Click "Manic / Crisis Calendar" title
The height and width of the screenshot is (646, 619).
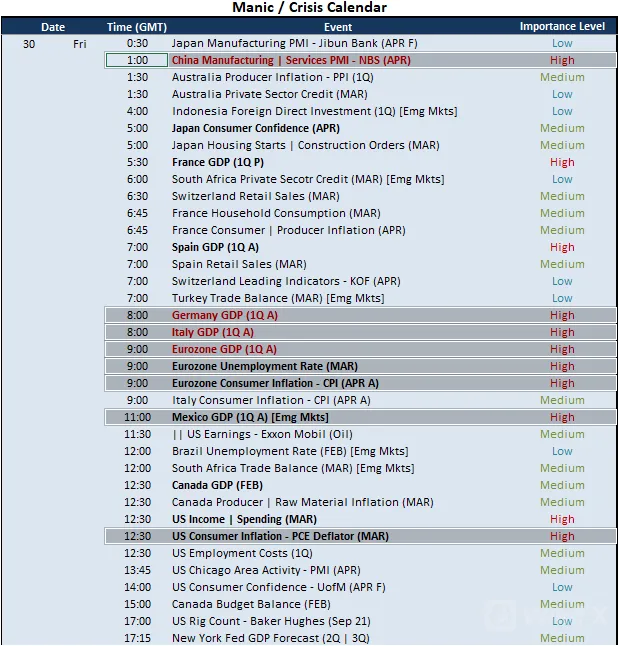coord(310,7)
